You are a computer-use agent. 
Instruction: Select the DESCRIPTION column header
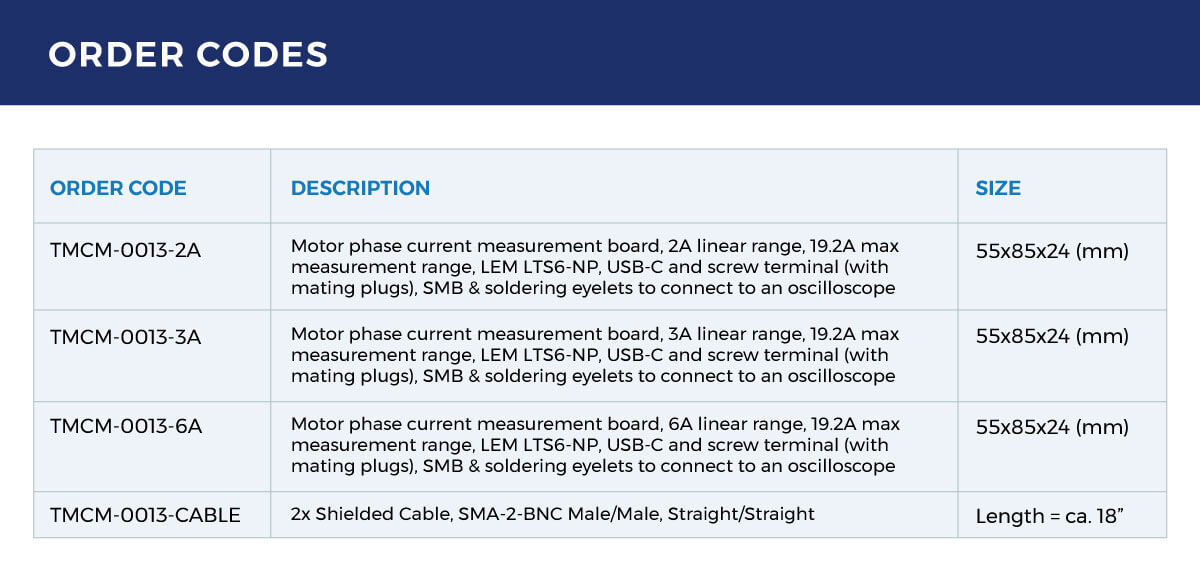click(x=360, y=188)
